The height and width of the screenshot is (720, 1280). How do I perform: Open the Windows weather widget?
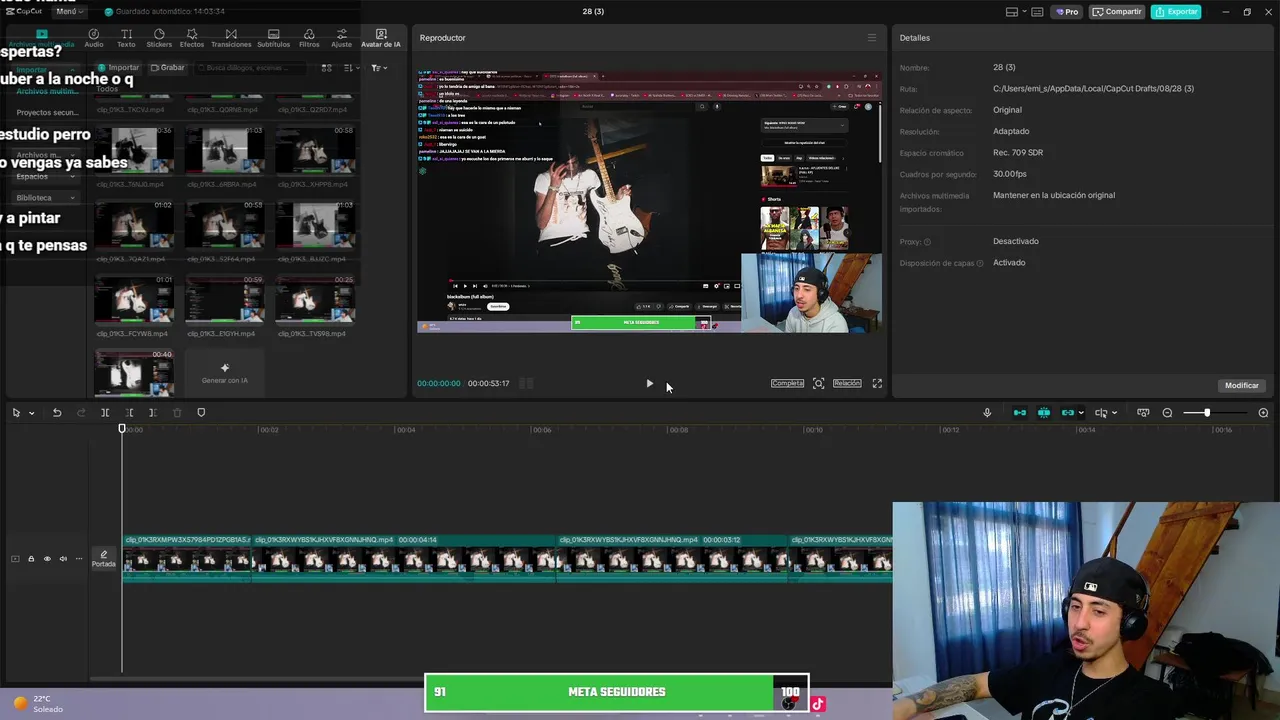(40, 704)
